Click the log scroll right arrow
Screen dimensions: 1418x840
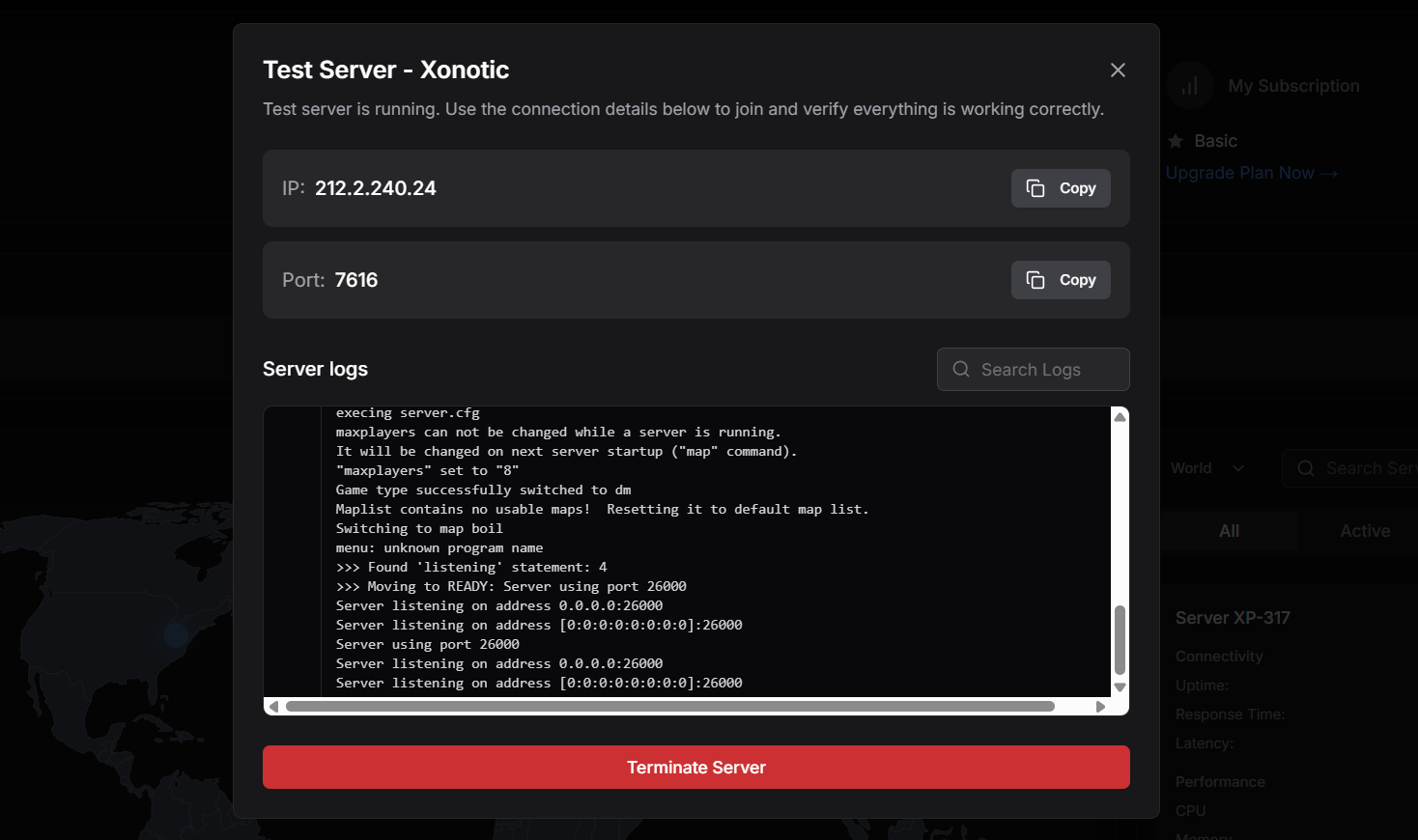(x=1100, y=707)
